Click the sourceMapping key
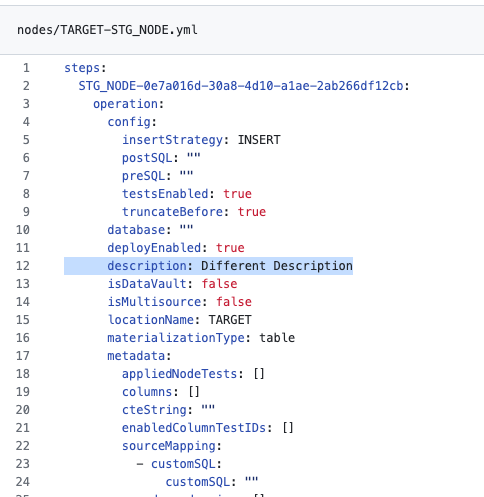 [169, 446]
